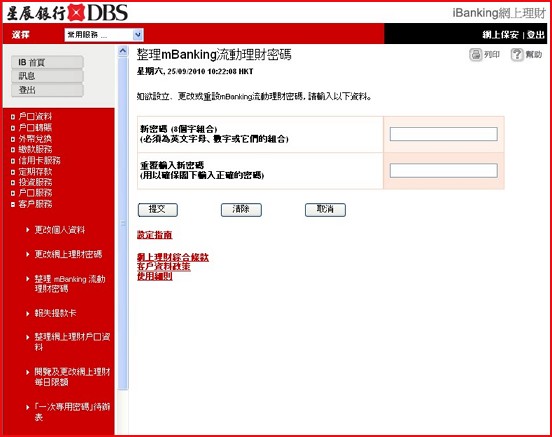This screenshot has height=437, width=552.
Task: Select 更改個人資料 in the sidebar
Action: (x=60, y=230)
